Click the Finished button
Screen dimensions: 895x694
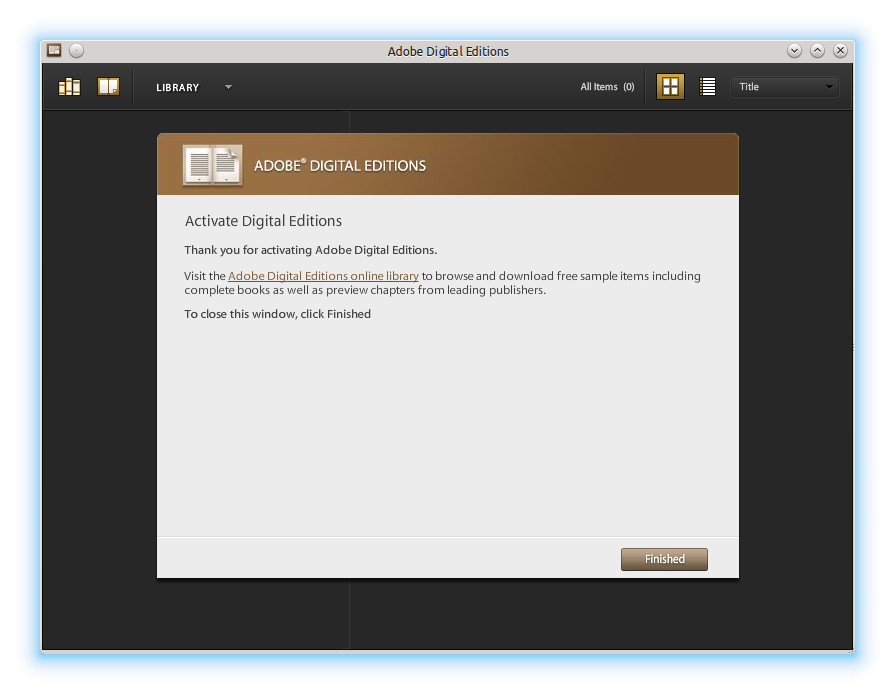664,559
